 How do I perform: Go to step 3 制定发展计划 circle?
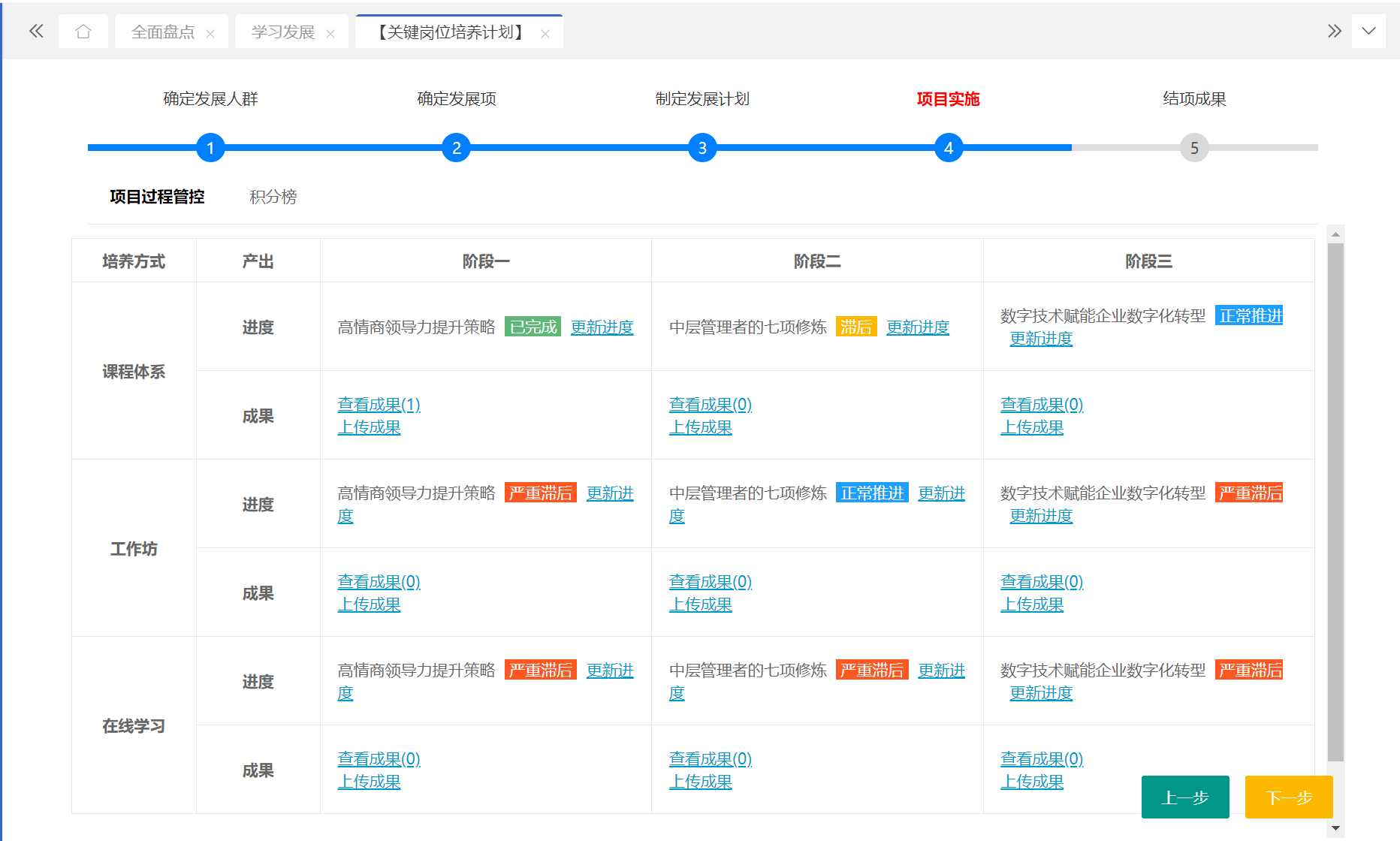click(702, 148)
